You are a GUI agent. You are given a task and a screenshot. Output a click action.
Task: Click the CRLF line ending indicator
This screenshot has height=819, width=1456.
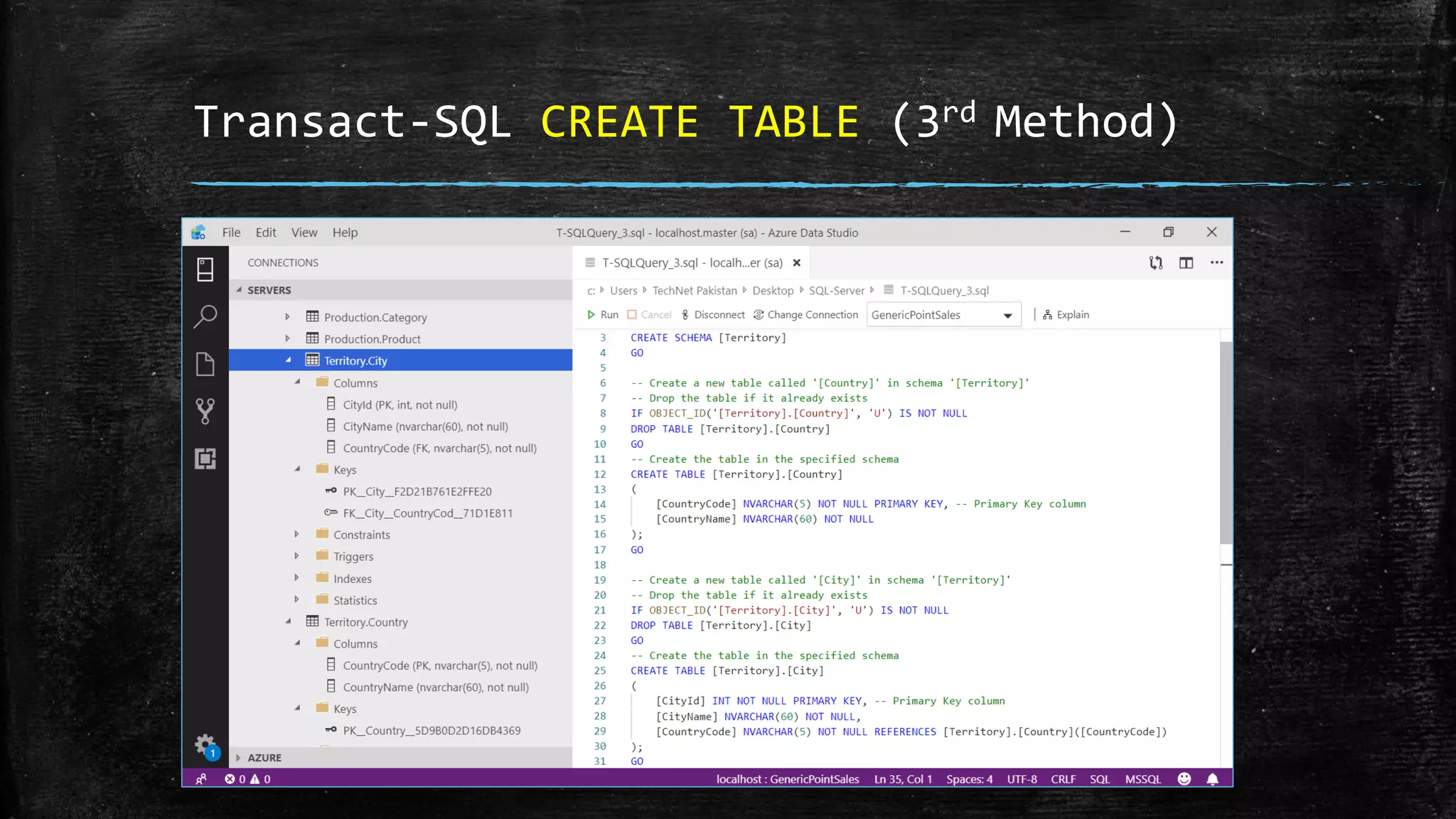1063,779
